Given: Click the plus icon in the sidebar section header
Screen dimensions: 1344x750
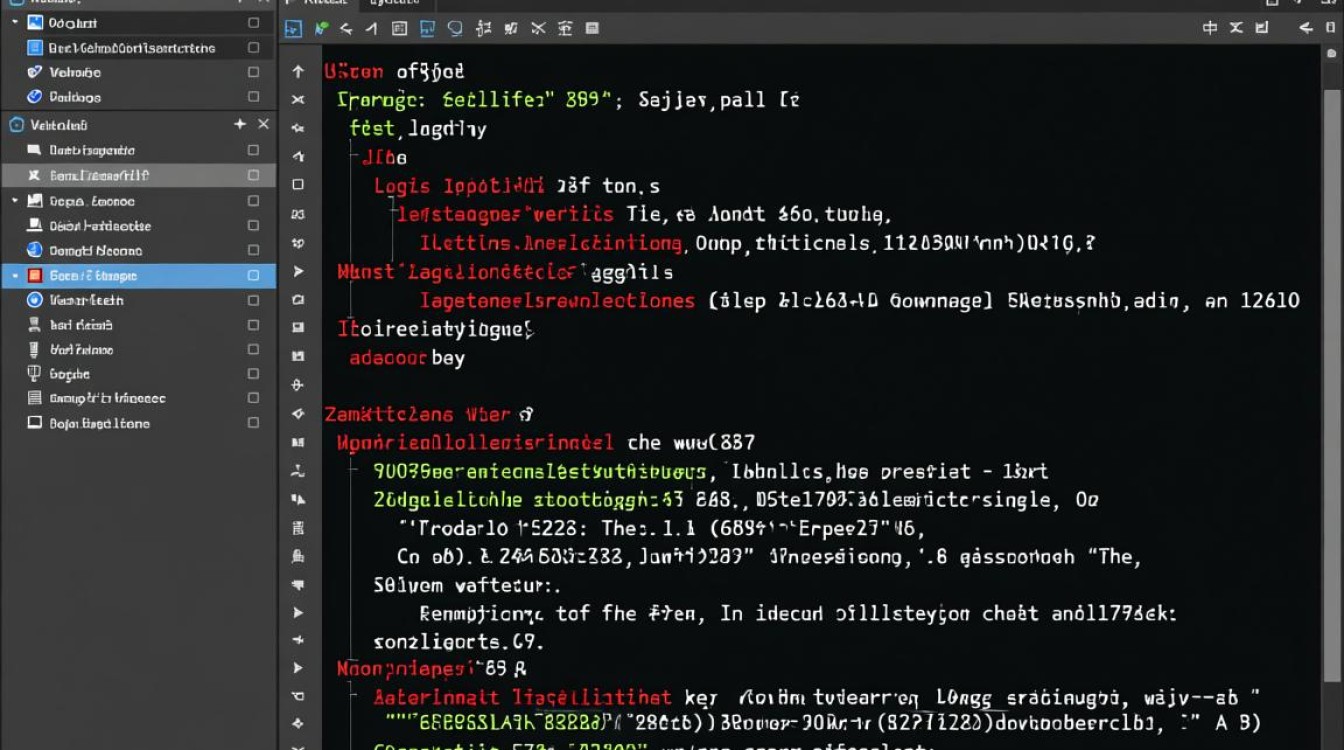Looking at the screenshot, I should pos(239,124).
